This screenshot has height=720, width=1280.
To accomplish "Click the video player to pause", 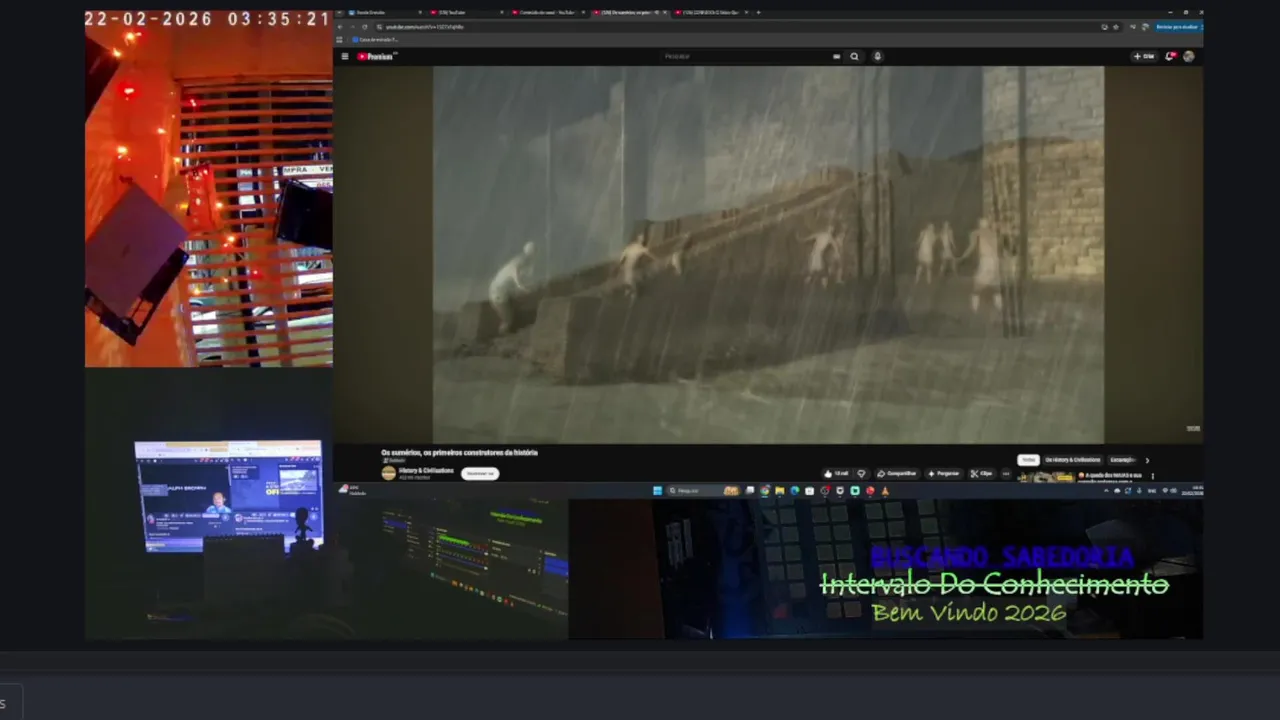I will (x=768, y=254).
